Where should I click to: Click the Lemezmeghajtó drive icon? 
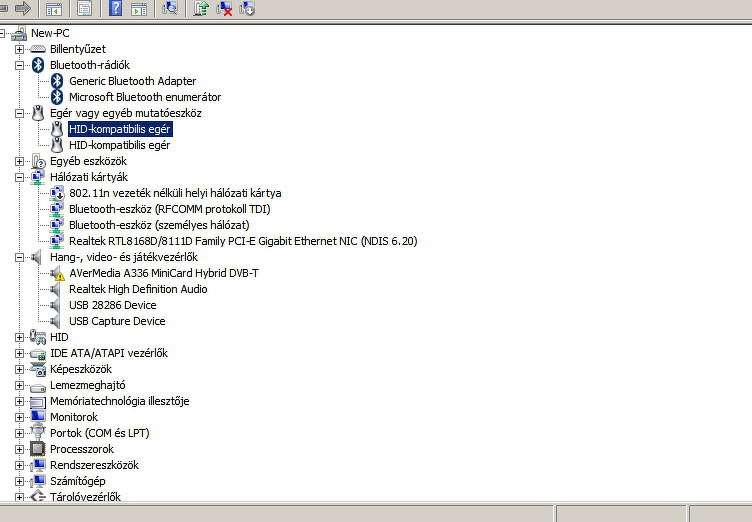click(x=38, y=386)
